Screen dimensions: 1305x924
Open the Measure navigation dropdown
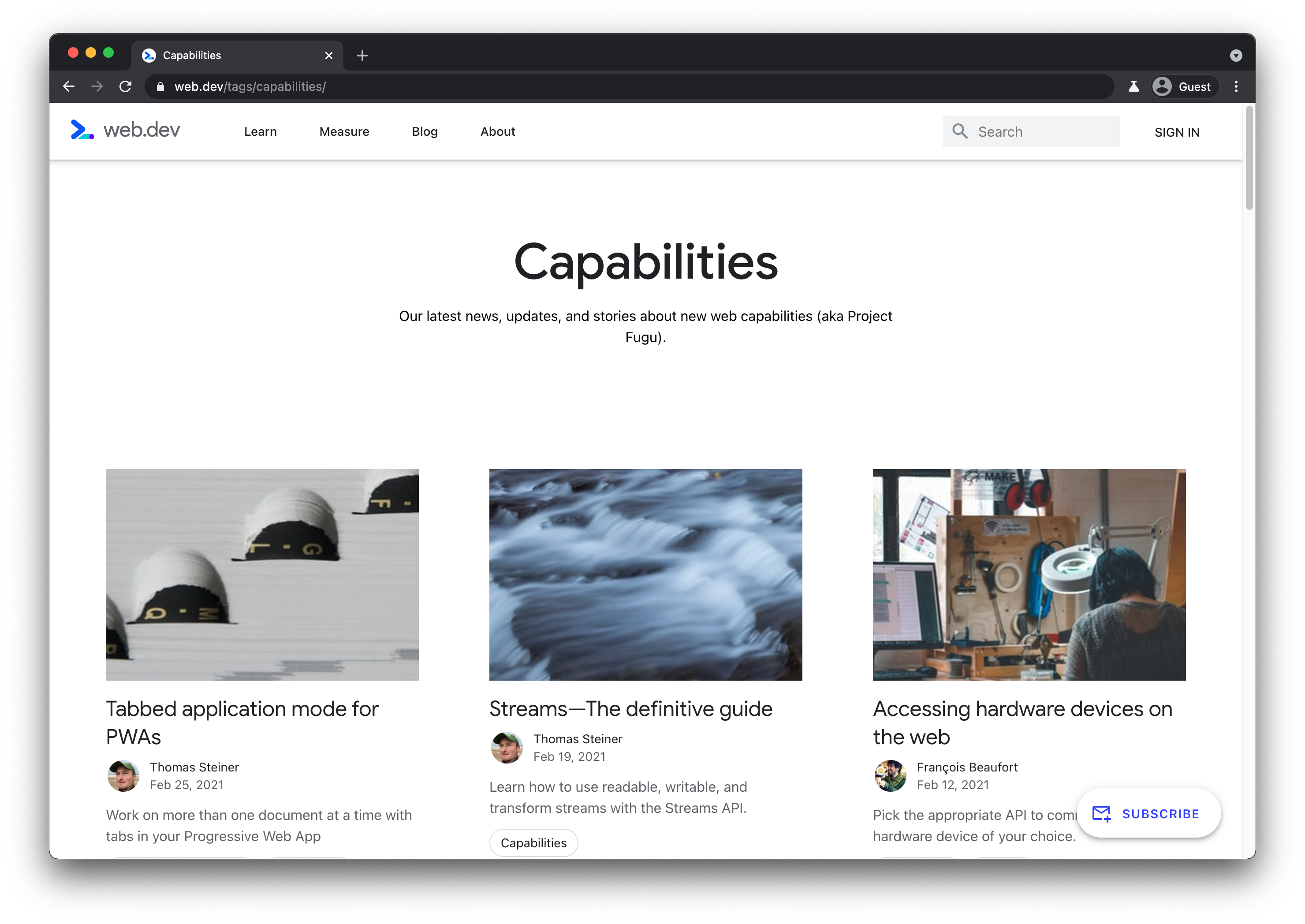pos(343,131)
